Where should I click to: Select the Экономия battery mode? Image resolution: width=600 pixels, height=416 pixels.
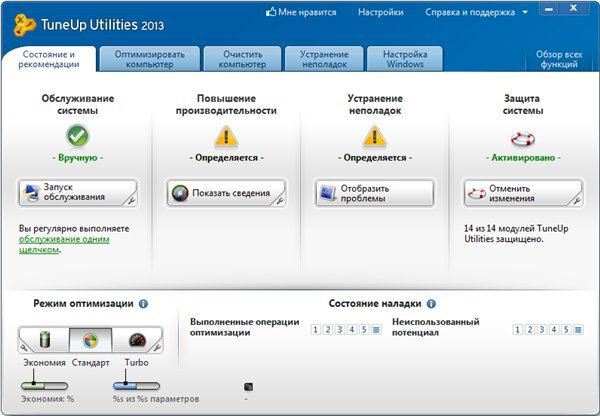click(45, 340)
